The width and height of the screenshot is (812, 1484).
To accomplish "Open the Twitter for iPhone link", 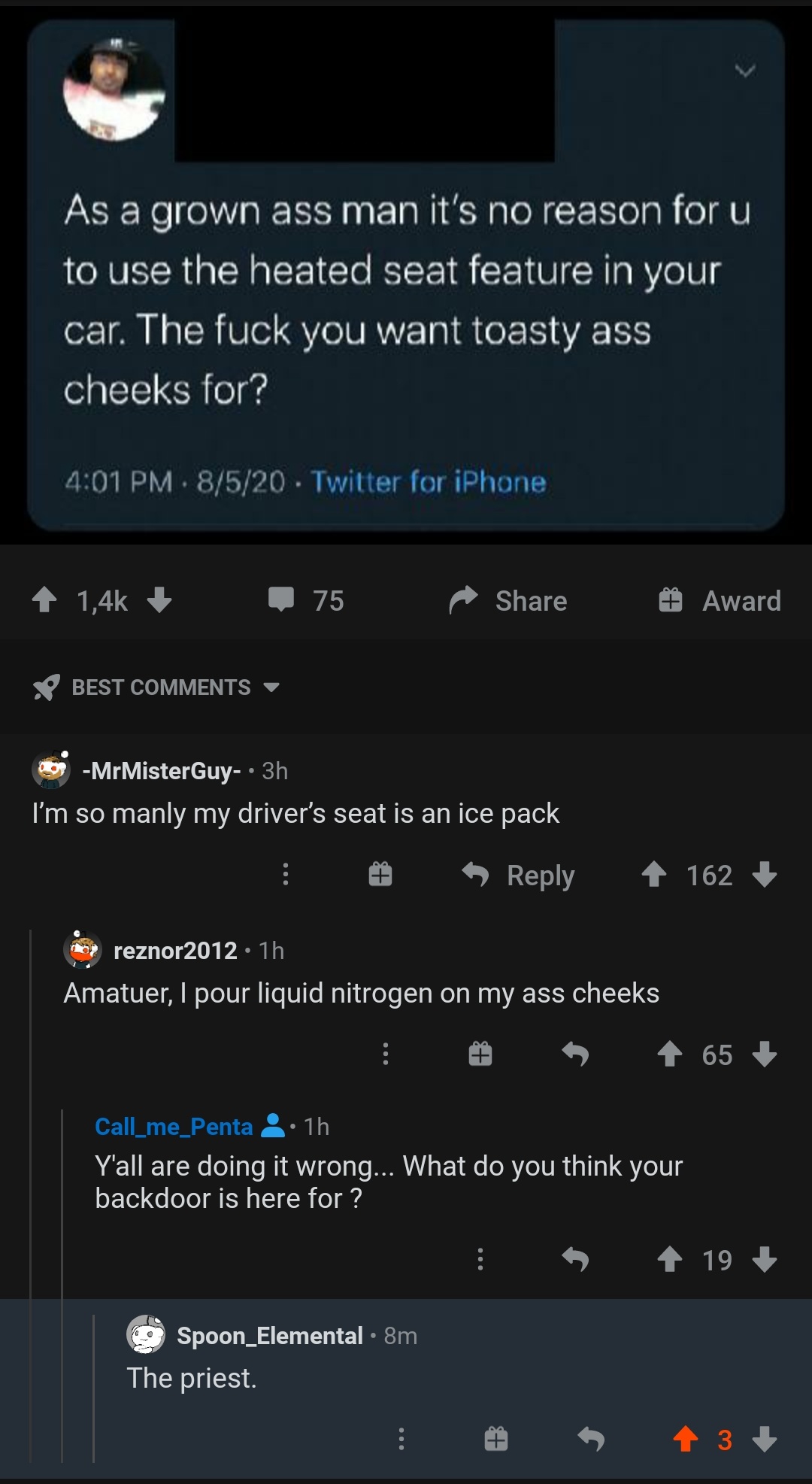I will [429, 481].
